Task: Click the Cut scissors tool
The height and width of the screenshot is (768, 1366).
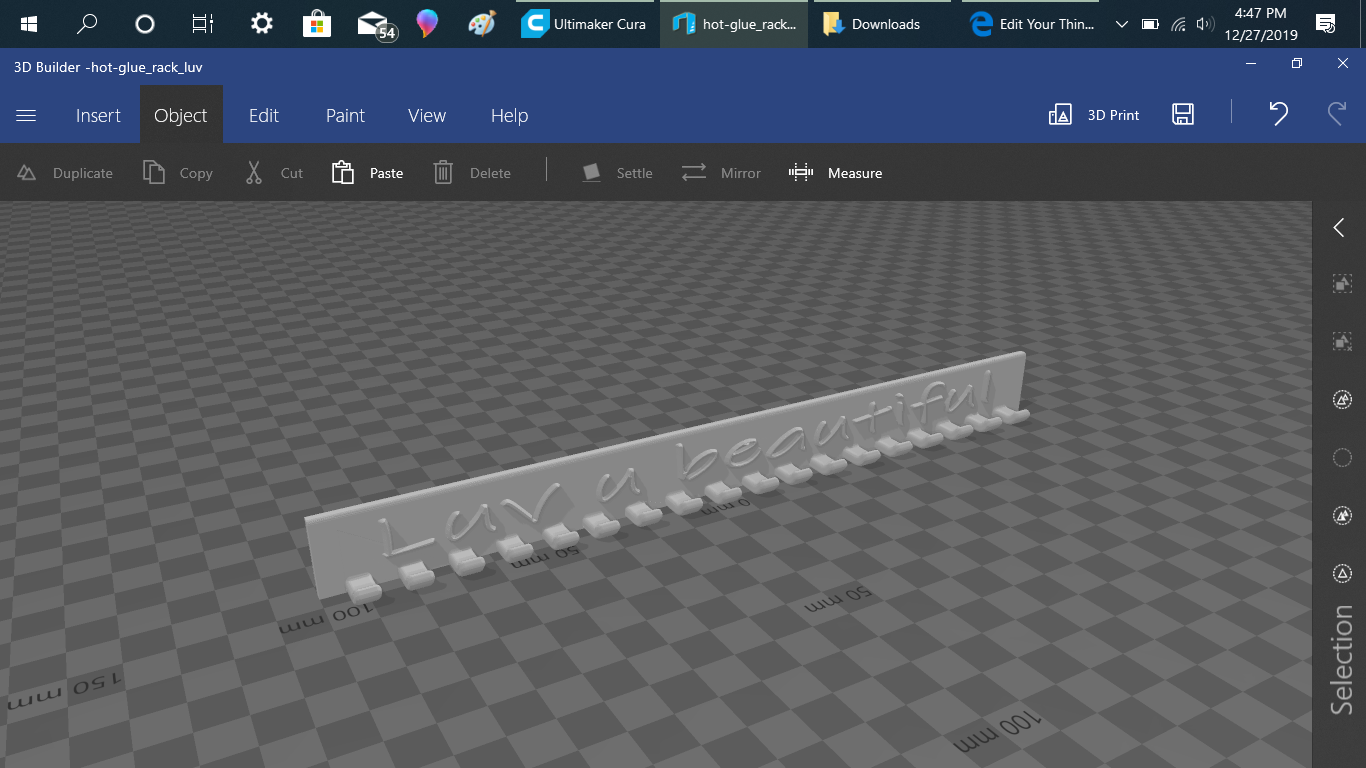Action: tap(273, 173)
